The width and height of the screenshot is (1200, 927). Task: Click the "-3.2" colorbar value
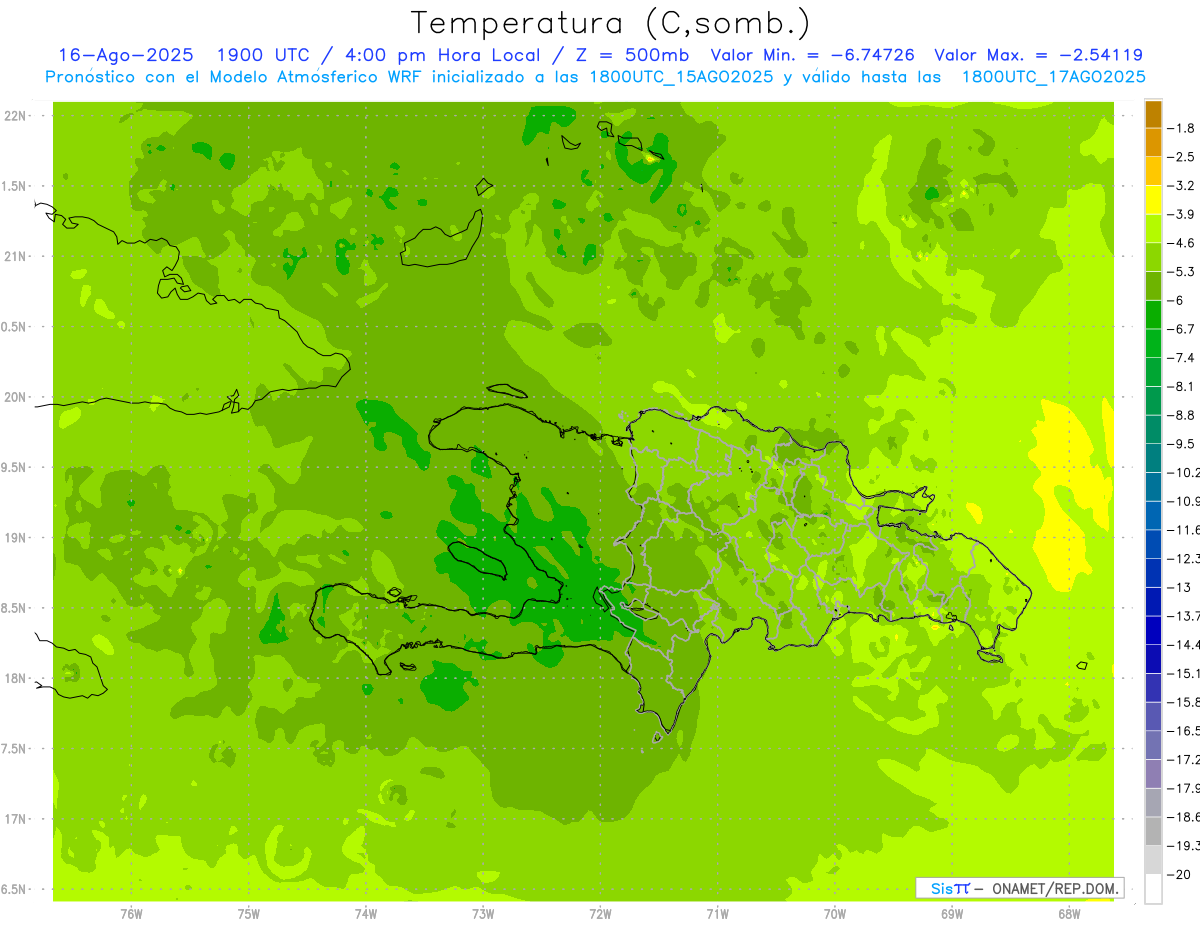click(x=1182, y=186)
